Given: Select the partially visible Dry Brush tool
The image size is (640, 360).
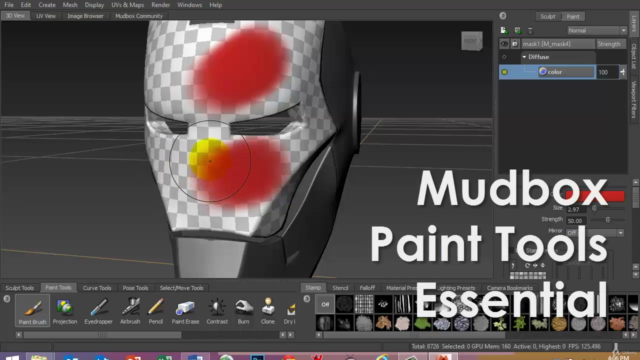Looking at the screenshot, I should pos(290,311).
